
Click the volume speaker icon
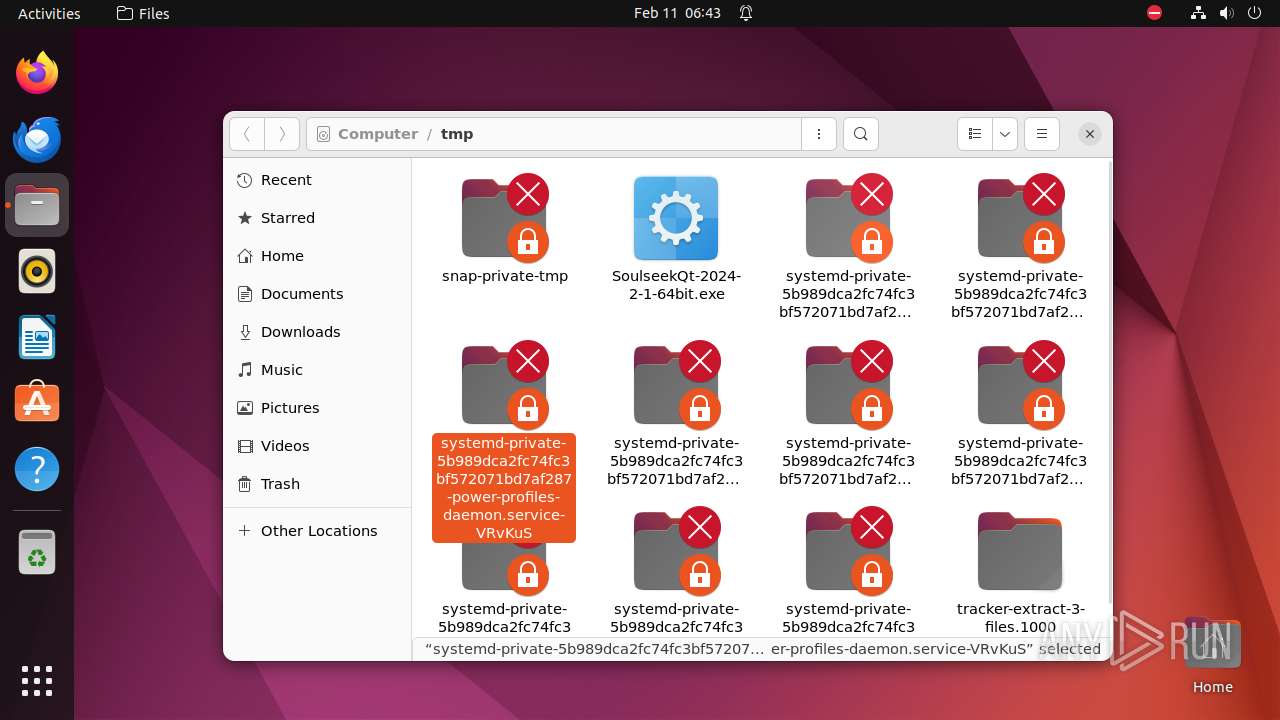click(1225, 13)
